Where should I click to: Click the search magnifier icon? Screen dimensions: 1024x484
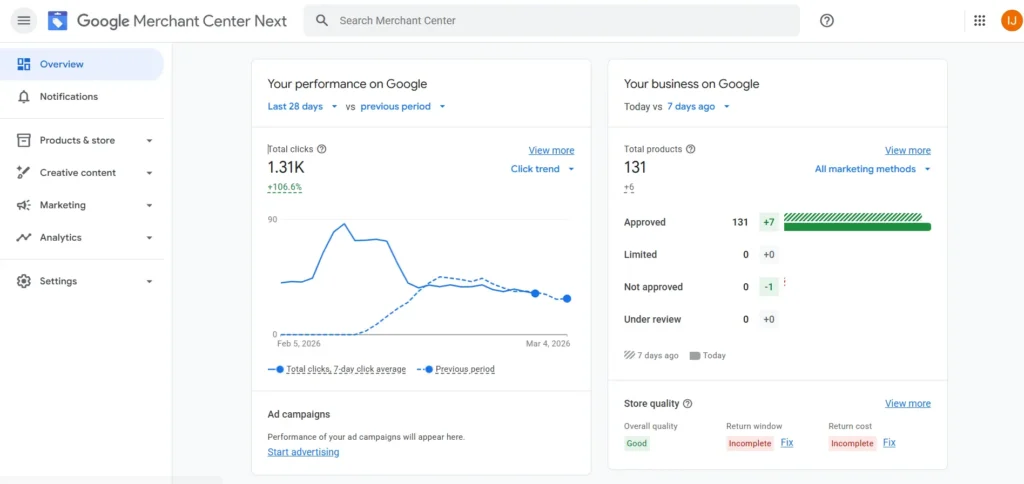[x=321, y=20]
